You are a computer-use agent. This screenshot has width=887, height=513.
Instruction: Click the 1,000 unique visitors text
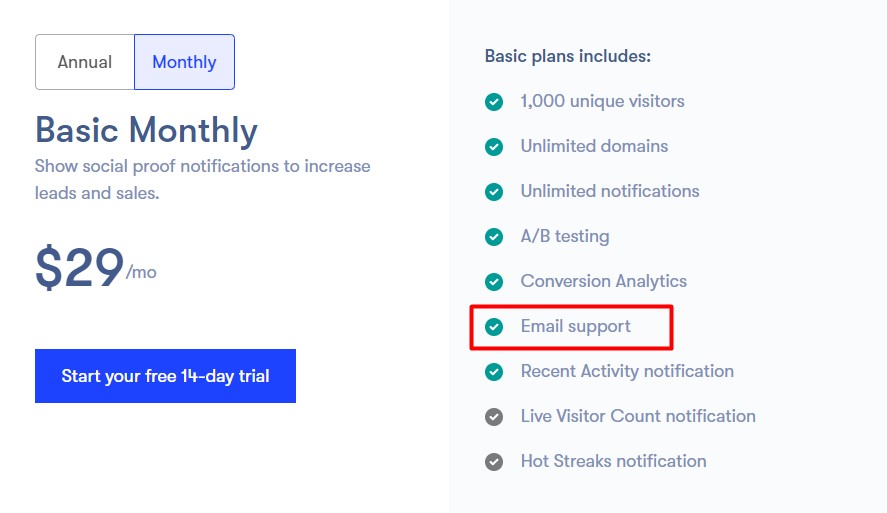pos(602,101)
